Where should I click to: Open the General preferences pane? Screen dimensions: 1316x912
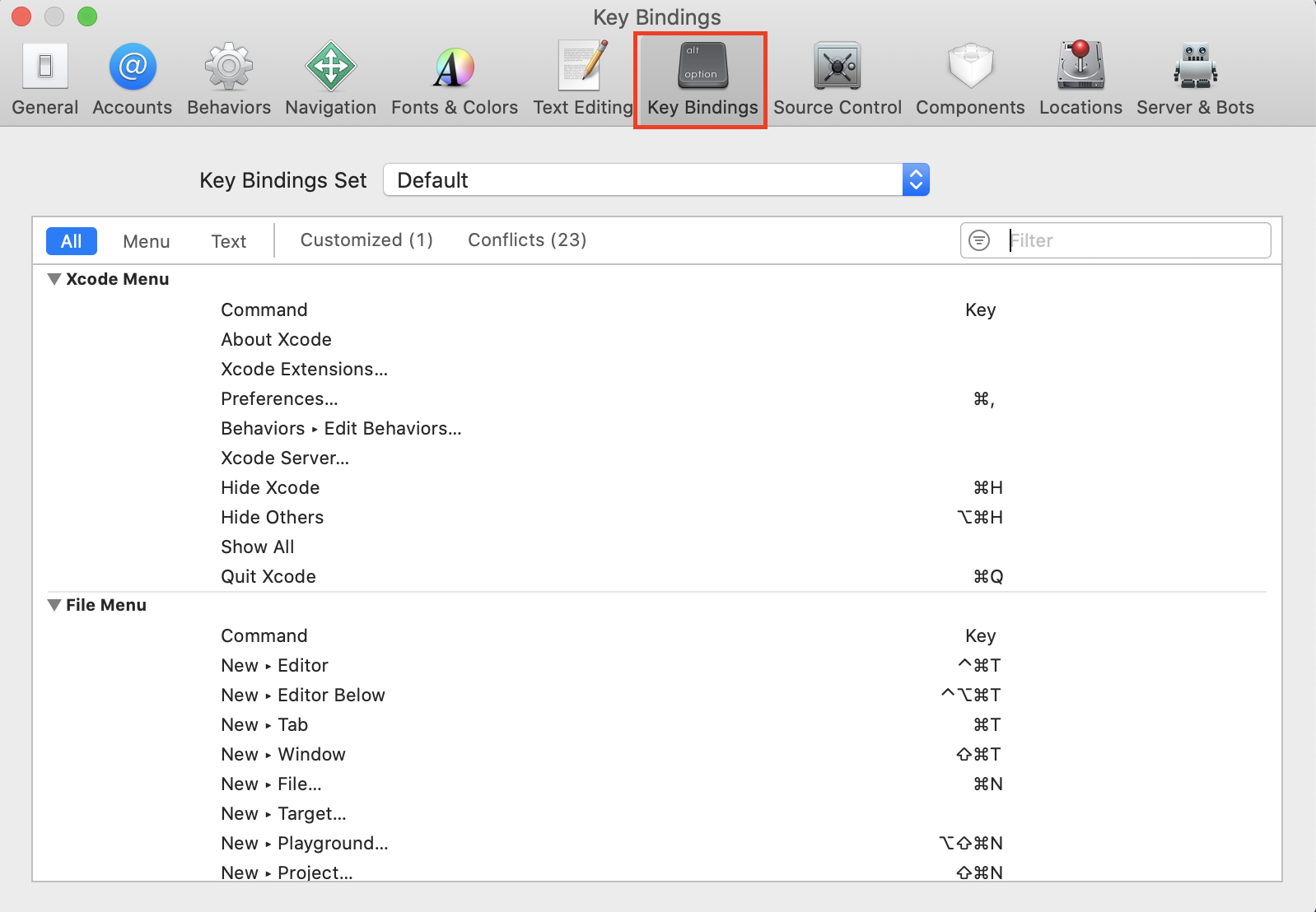pyautogui.click(x=45, y=80)
